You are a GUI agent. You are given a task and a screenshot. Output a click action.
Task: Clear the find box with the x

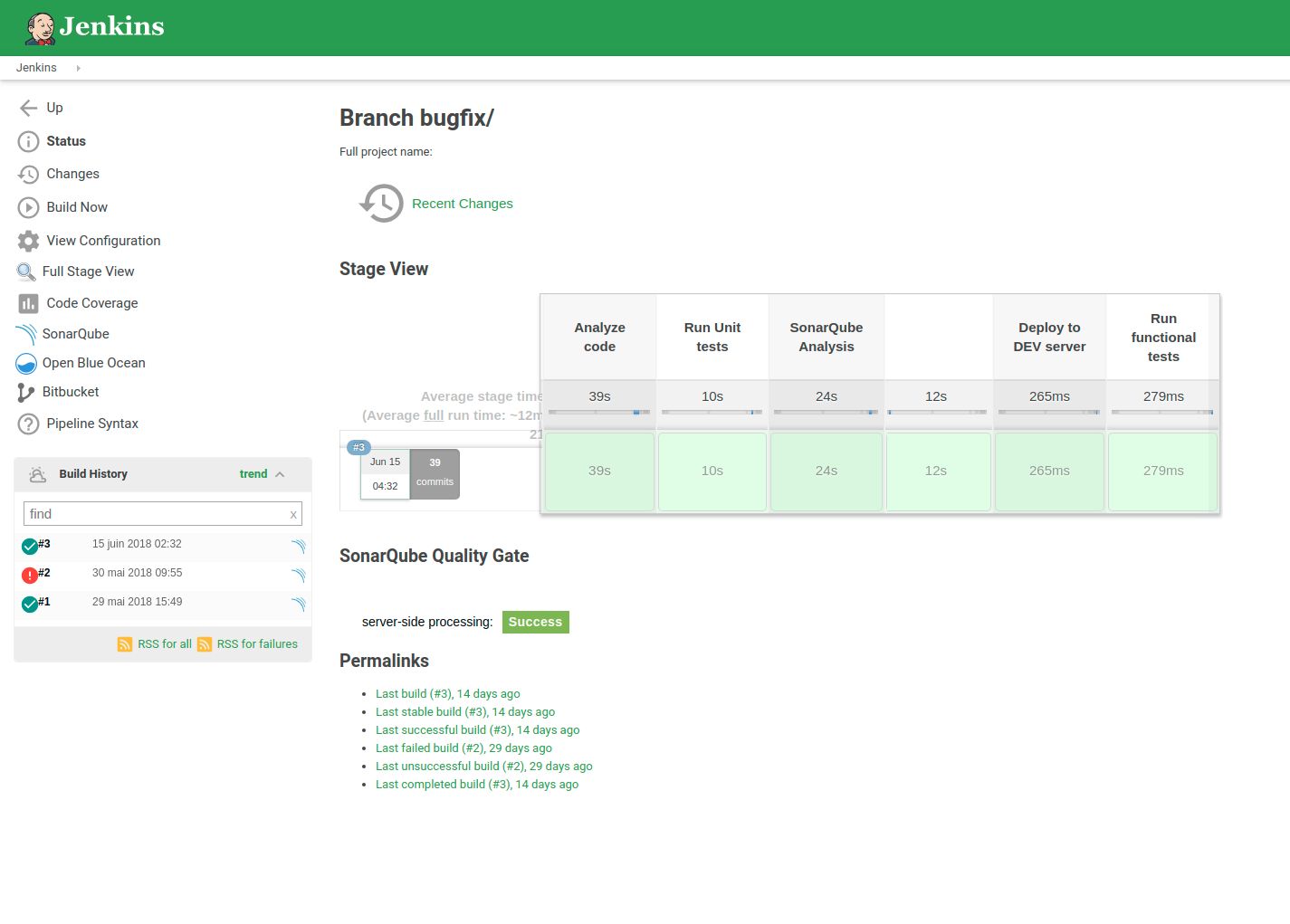[x=293, y=514]
